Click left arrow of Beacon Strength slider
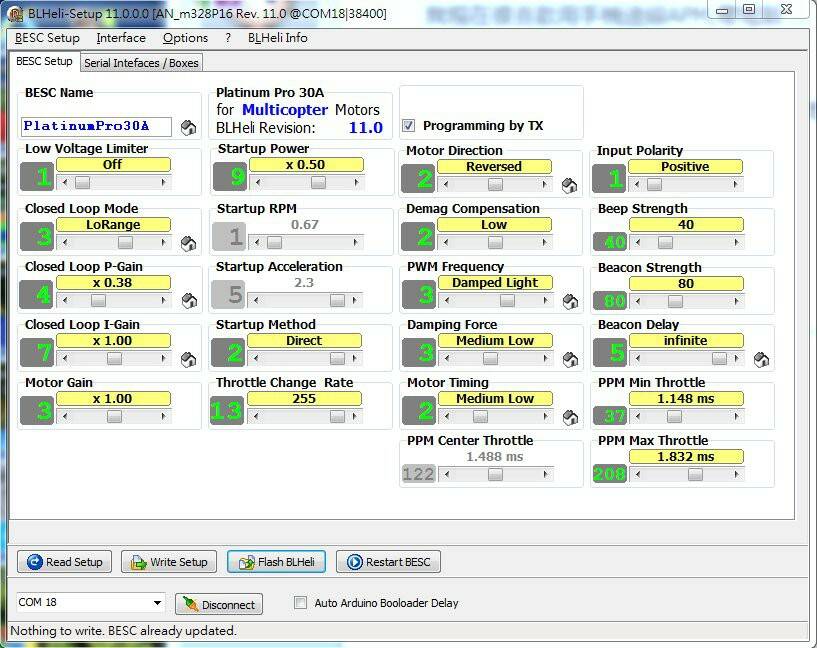The image size is (817, 648). click(x=638, y=301)
